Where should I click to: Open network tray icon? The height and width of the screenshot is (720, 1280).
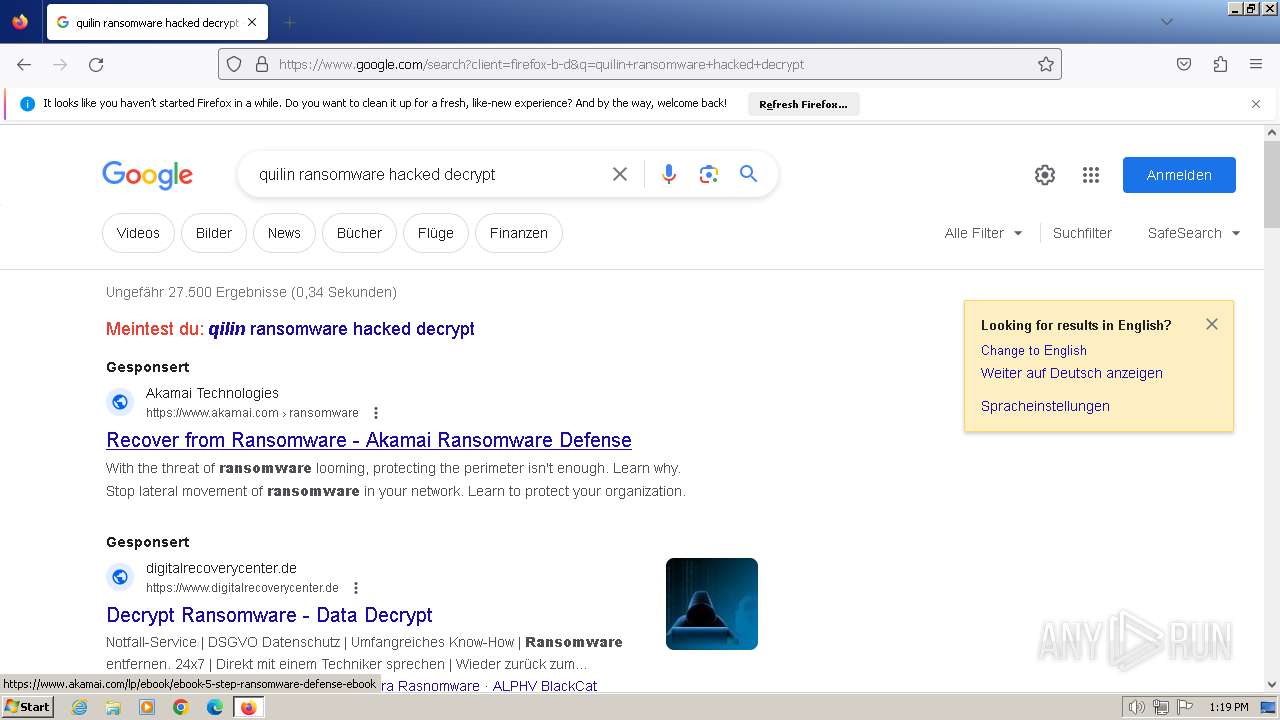pos(1161,707)
